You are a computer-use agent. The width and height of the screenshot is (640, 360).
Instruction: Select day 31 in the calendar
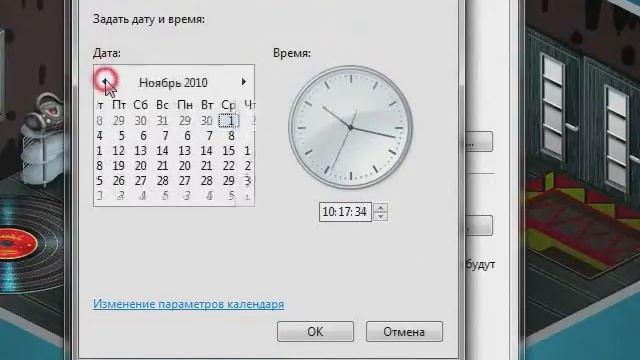tap(162, 120)
